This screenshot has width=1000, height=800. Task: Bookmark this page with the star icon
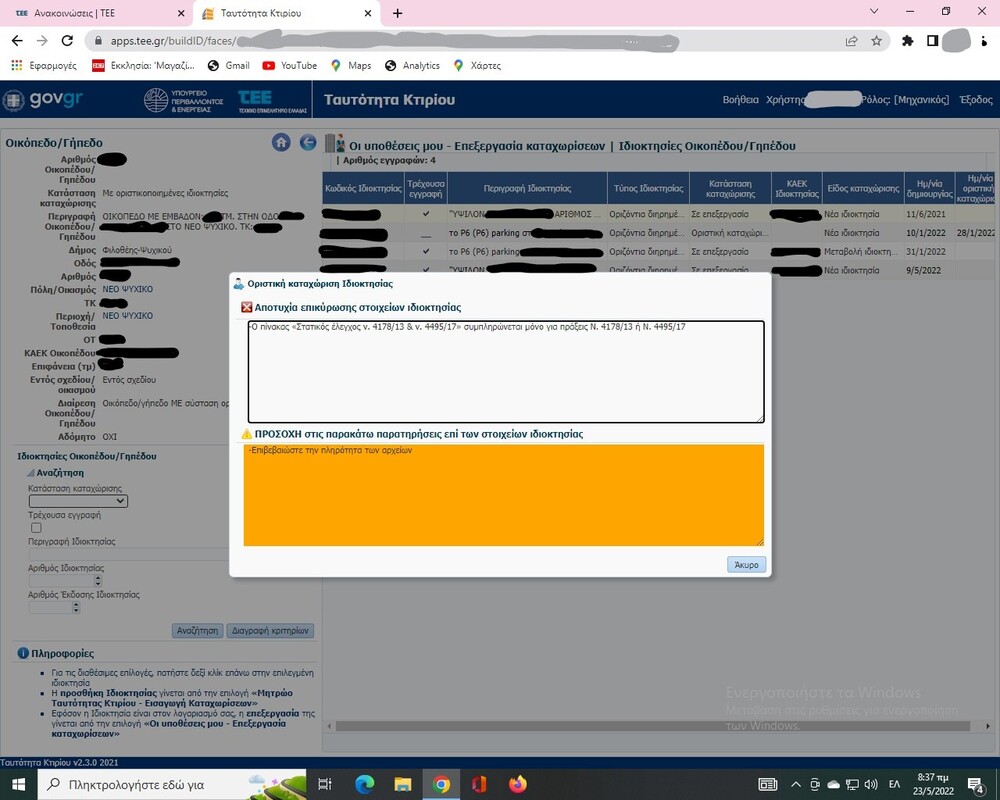[877, 41]
